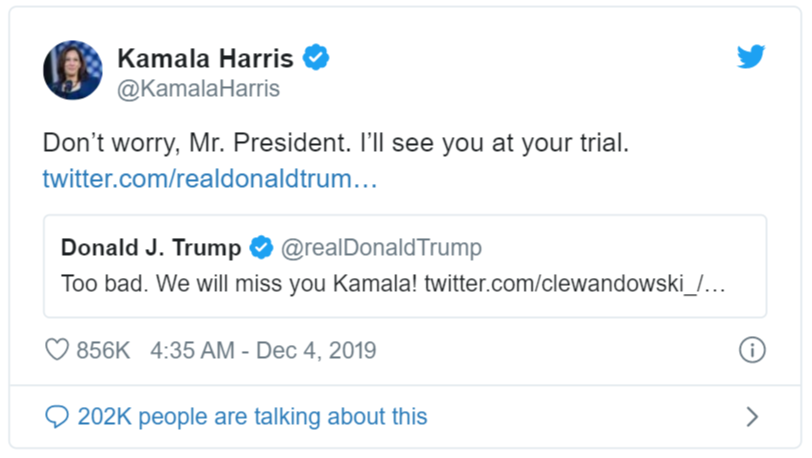Open the @realDonaldTrump handle

pyautogui.click(x=381, y=247)
